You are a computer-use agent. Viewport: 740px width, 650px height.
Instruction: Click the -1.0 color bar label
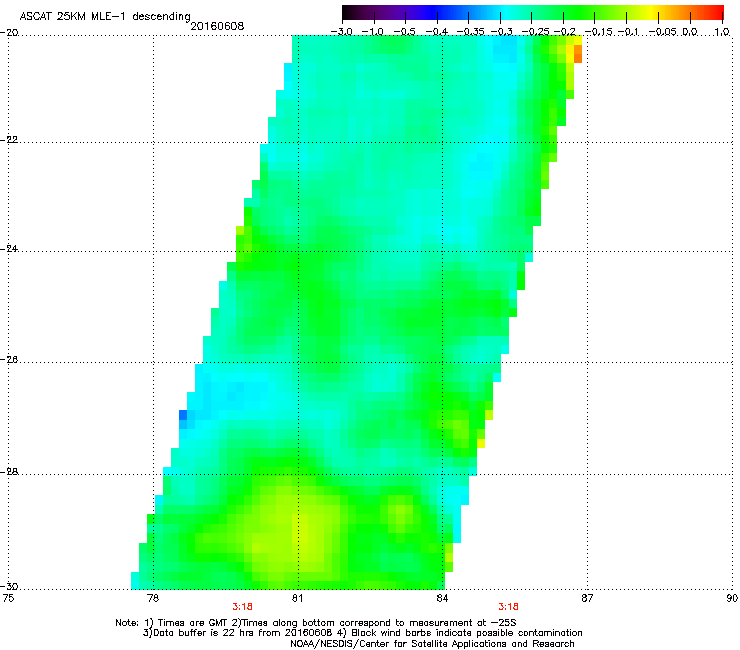pyautogui.click(x=373, y=32)
